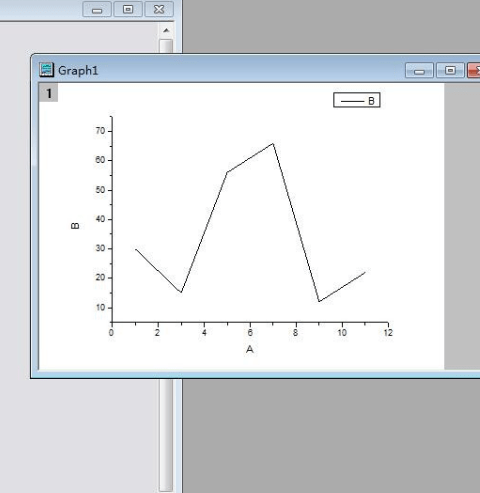Click the vertical scrollbar thumb
The width and height of the screenshot is (480, 493).
166,46
